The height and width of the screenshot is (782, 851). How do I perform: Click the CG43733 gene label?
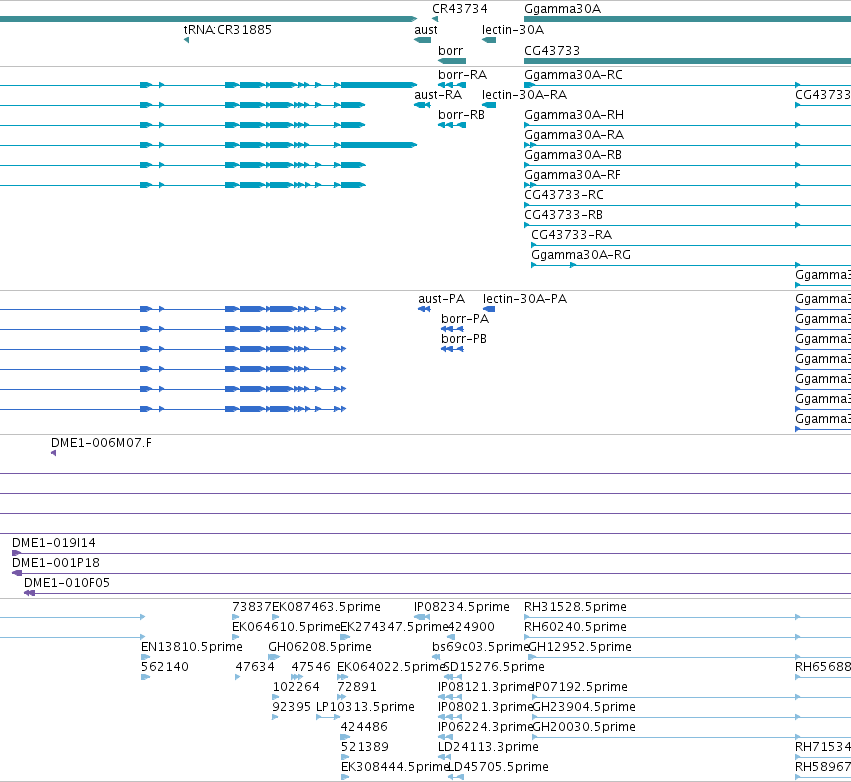pos(552,51)
